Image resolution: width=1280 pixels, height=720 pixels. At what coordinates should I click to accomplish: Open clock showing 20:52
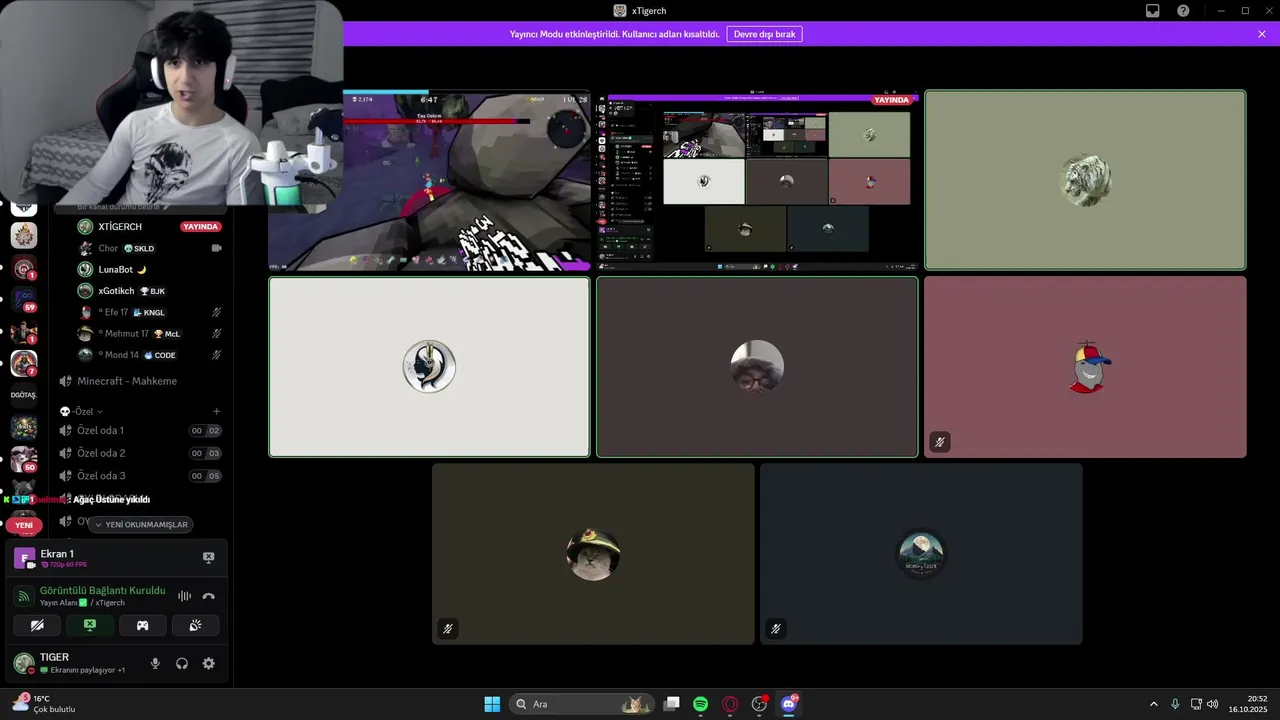[1249, 704]
